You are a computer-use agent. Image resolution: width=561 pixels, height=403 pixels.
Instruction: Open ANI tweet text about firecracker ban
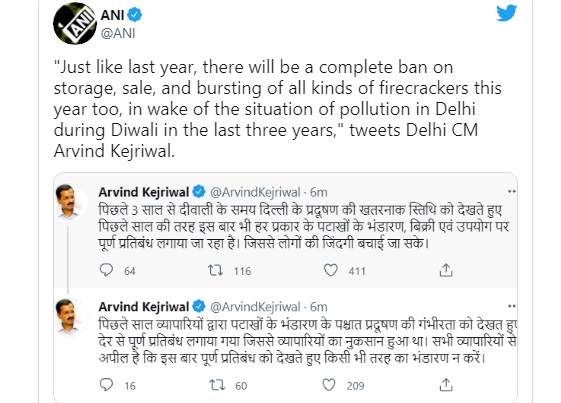(x=277, y=109)
